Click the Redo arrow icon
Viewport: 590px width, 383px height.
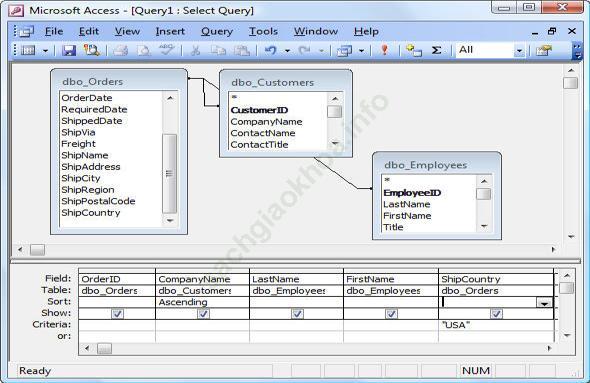coord(304,50)
